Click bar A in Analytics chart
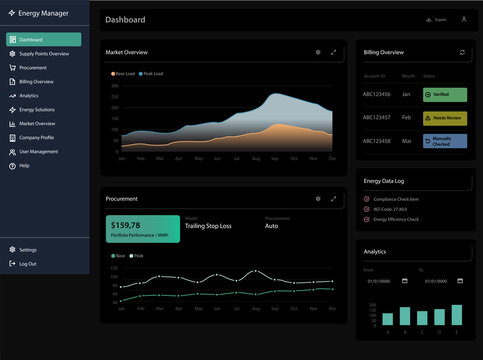The height and width of the screenshot is (360, 483). (x=388, y=319)
